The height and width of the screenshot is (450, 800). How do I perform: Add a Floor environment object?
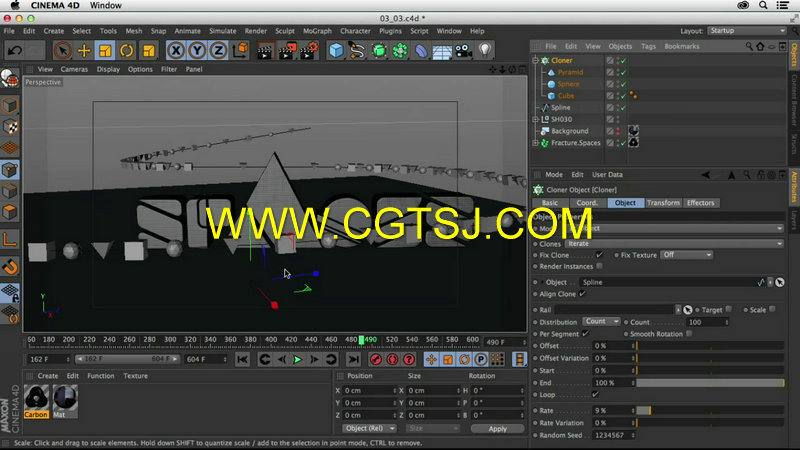tap(442, 51)
